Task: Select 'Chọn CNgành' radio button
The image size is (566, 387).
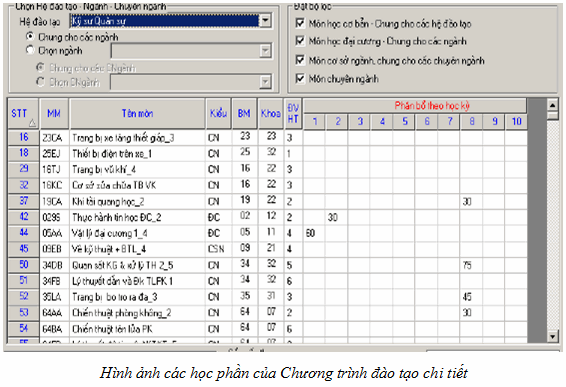Action: 40,82
